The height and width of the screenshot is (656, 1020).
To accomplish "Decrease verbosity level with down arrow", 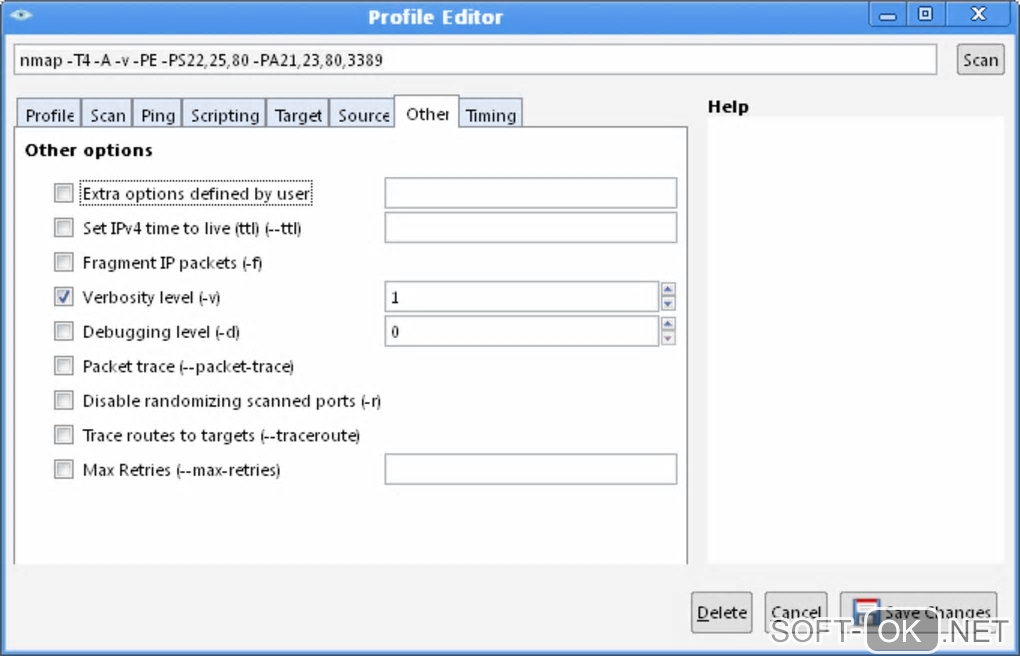I will (667, 304).
